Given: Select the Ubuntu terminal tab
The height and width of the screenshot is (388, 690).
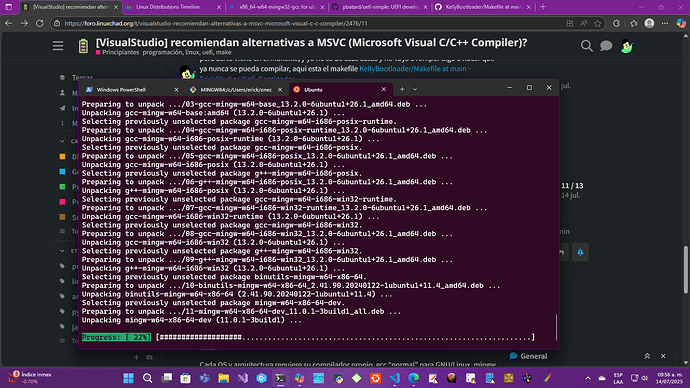Looking at the screenshot, I should 313,89.
